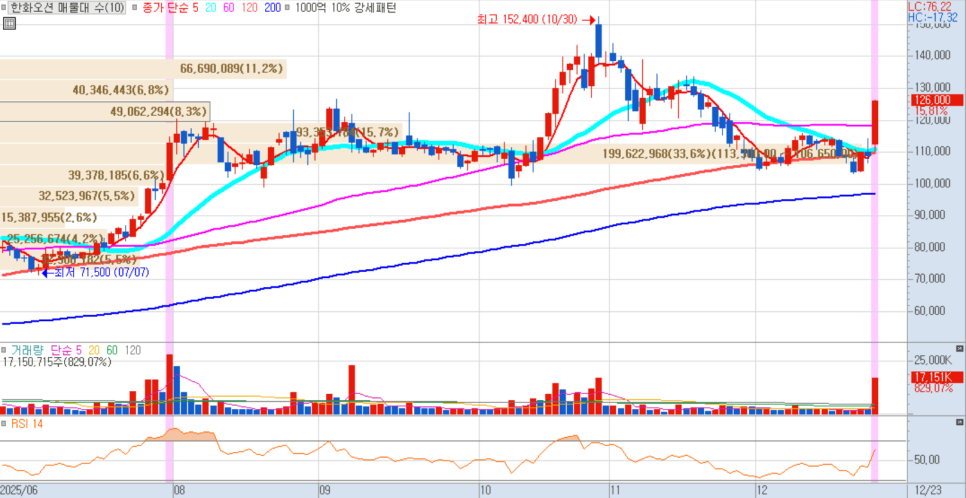
Task: Click the 40,346,443(6.8%) volume profile bar
Action: (86, 89)
